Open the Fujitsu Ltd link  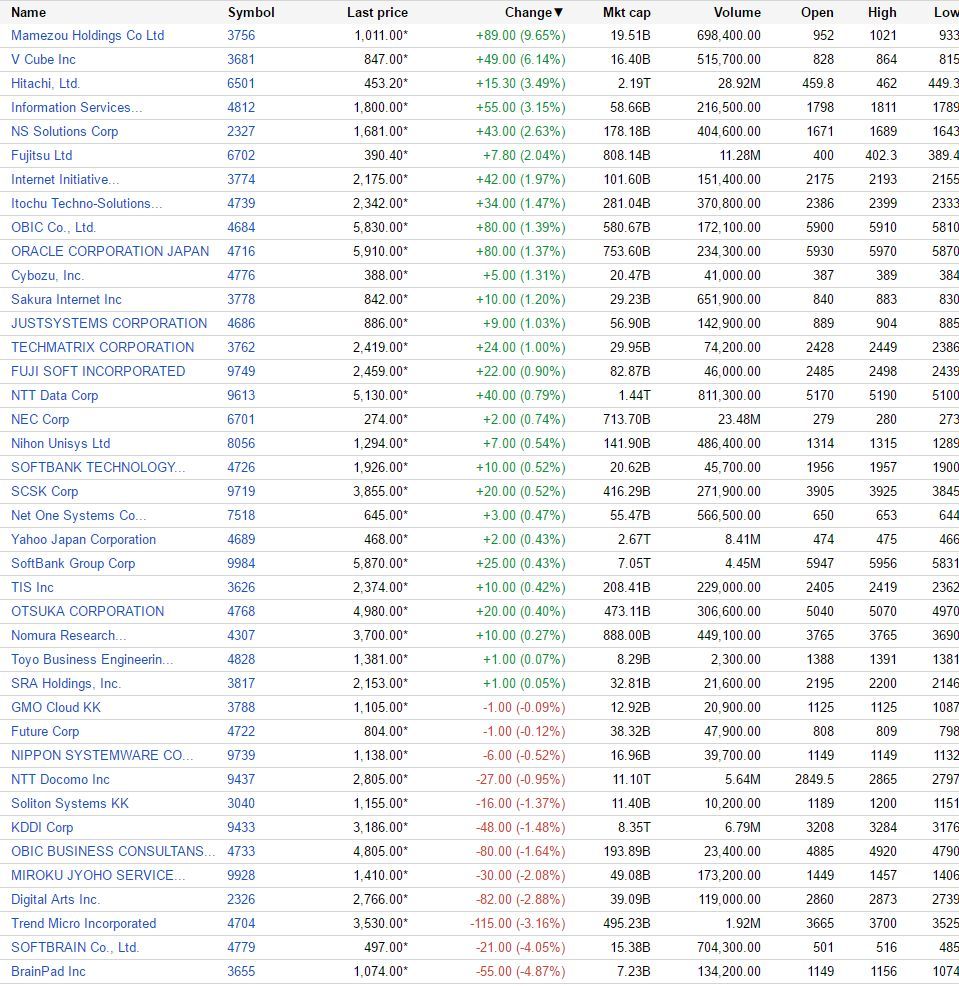[42, 155]
